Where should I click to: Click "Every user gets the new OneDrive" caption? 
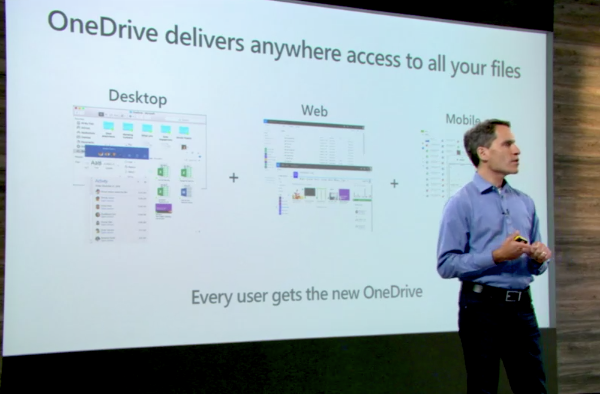307,295
